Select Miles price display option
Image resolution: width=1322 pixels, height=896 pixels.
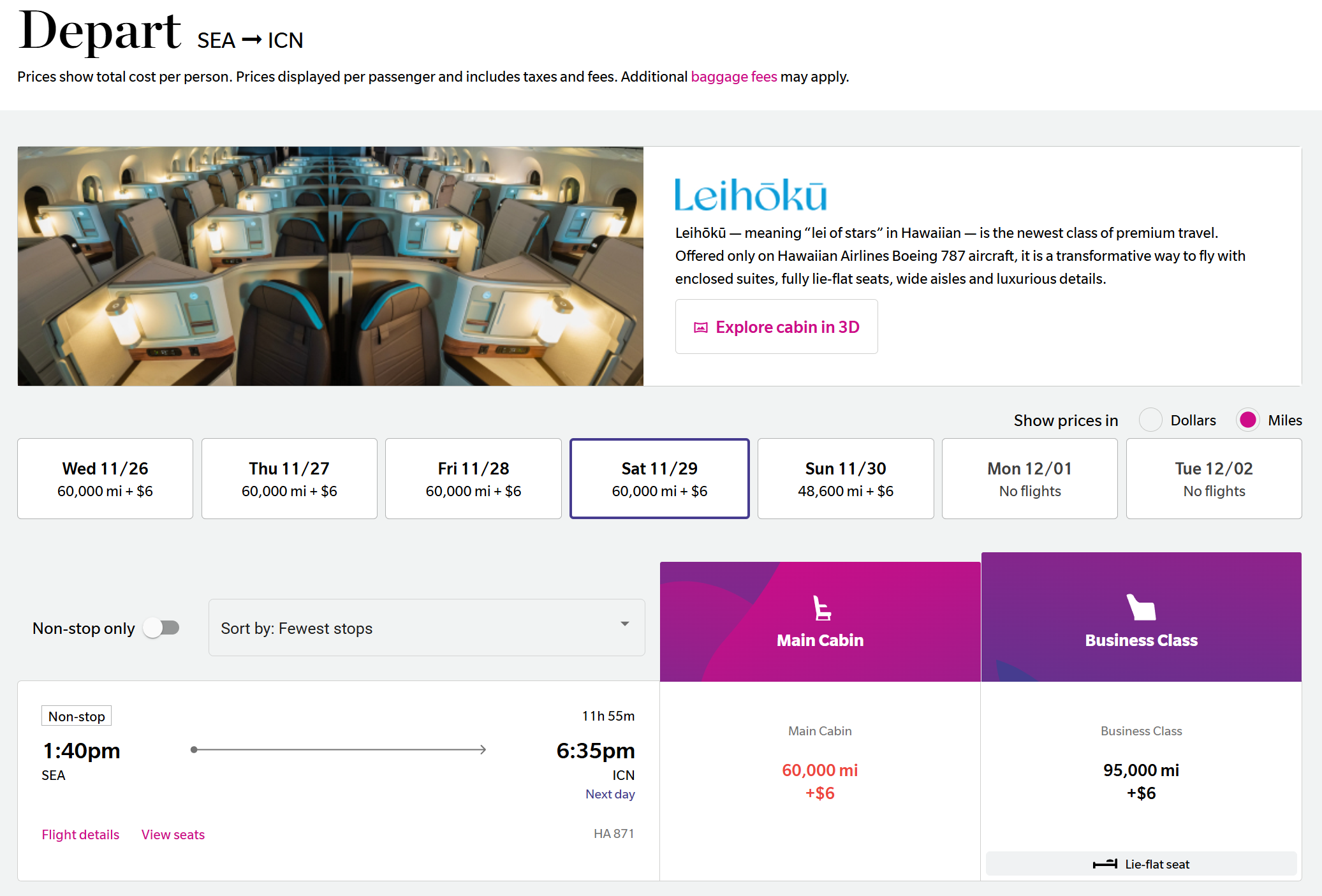pos(1247,420)
